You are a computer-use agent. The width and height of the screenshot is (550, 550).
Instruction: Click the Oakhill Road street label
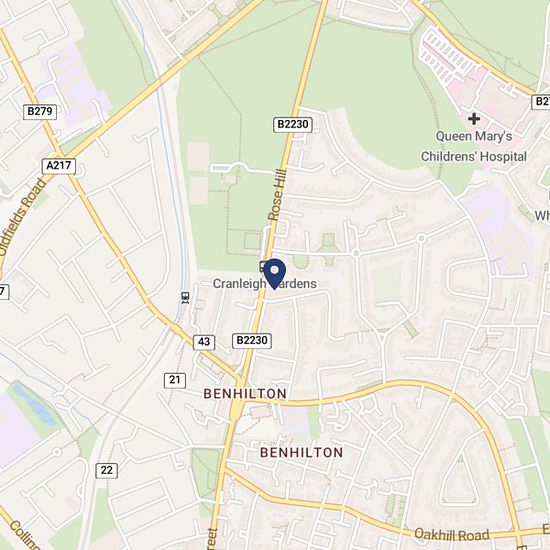tap(451, 535)
